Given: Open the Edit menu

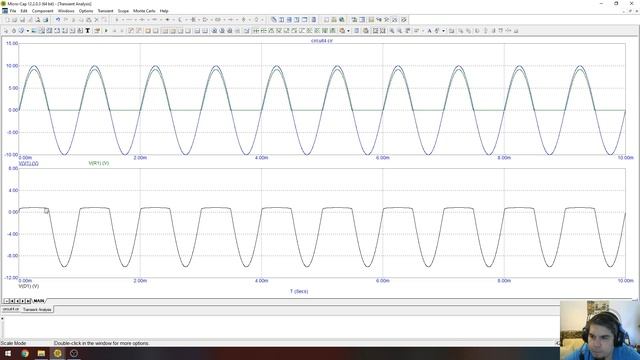Looking at the screenshot, I should tap(24, 11).
